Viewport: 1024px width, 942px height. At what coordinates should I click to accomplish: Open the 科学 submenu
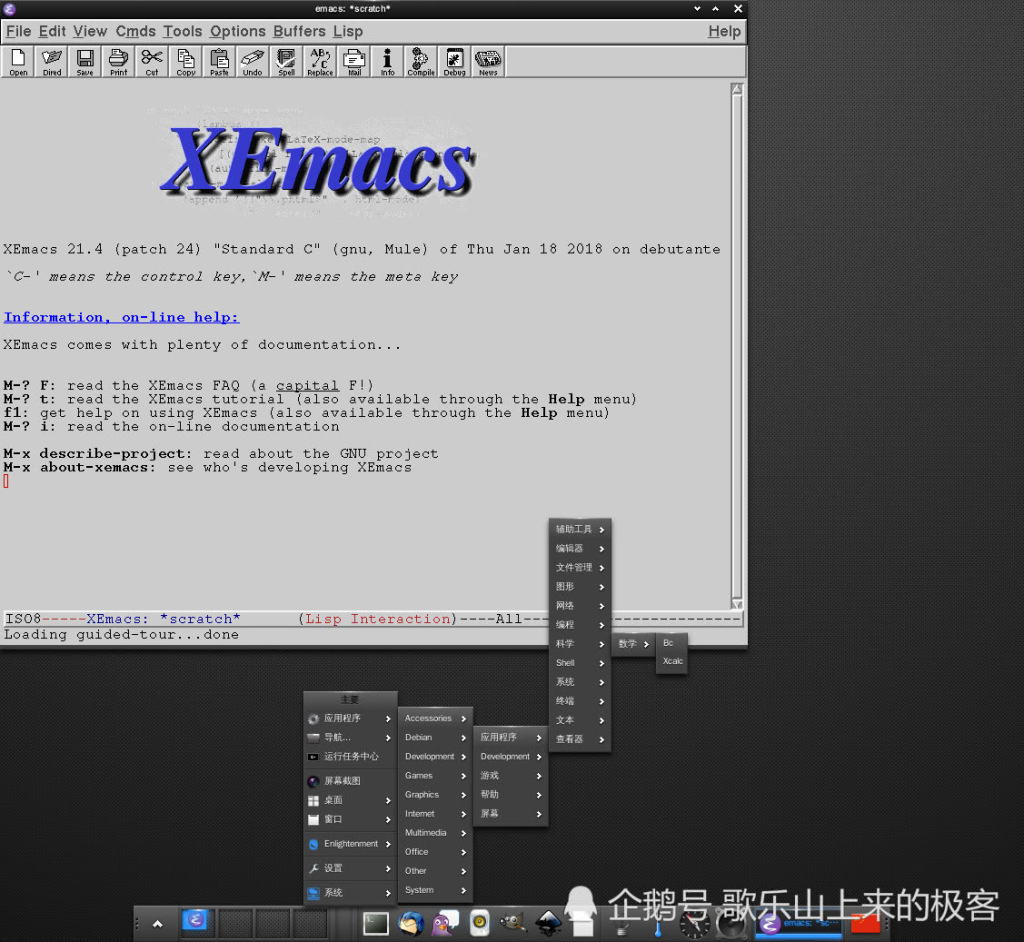tap(580, 643)
